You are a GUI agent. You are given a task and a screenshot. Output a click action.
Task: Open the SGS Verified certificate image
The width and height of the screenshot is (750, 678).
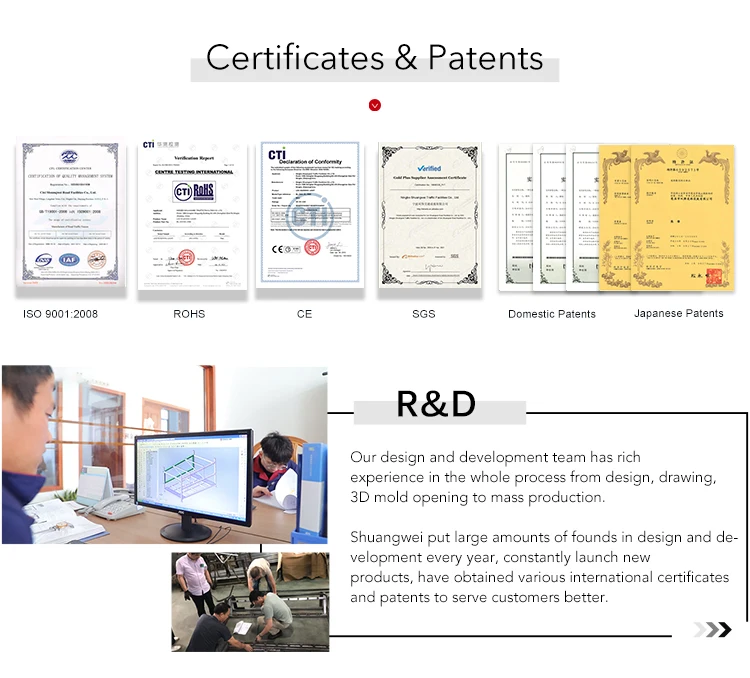(x=430, y=214)
